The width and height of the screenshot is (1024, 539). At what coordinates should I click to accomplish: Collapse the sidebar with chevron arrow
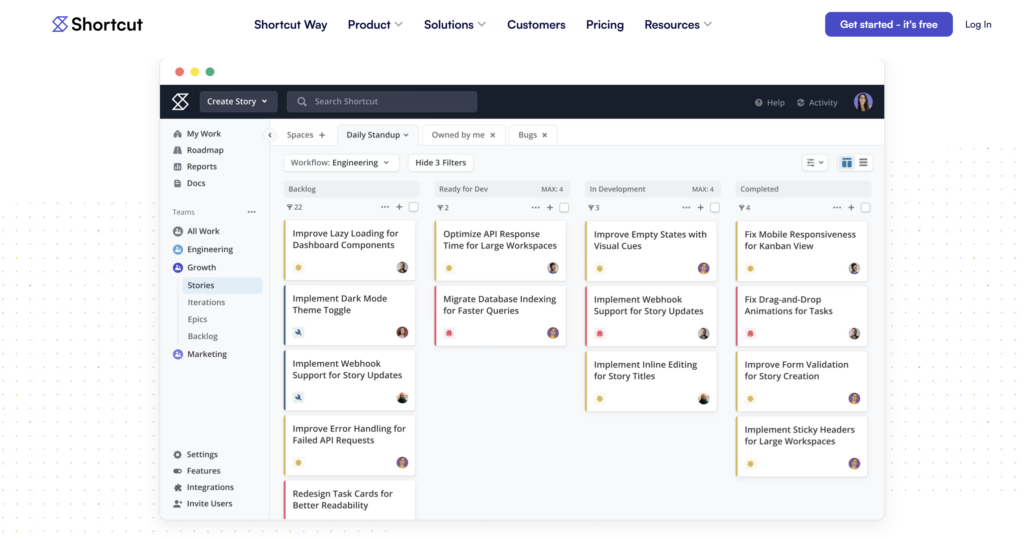pos(270,135)
